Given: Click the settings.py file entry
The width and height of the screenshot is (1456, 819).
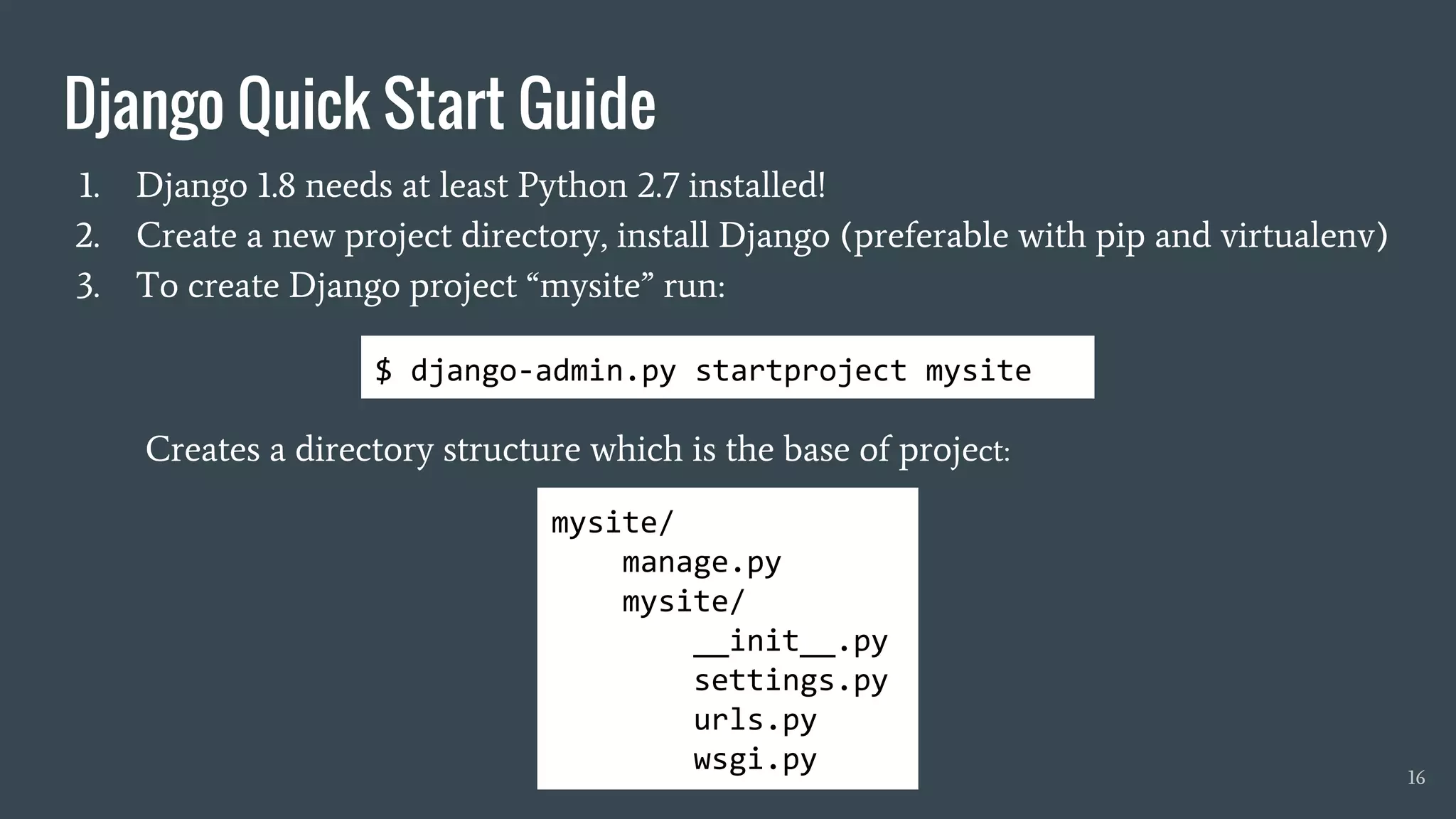Looking at the screenshot, I should point(790,680).
